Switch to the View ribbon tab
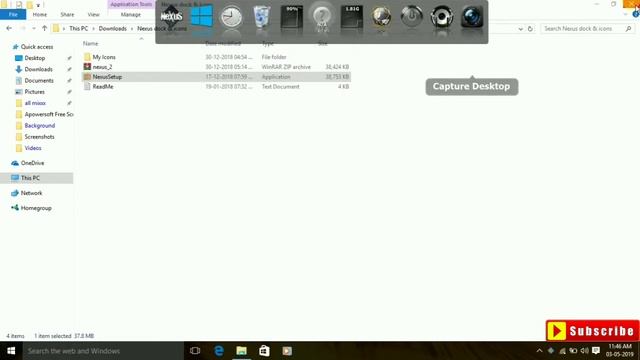This screenshot has width=640, height=360. pyautogui.click(x=93, y=14)
